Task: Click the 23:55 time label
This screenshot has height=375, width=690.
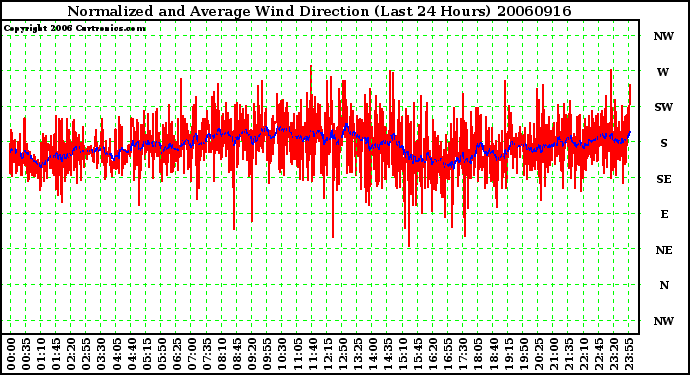Action: (x=628, y=354)
